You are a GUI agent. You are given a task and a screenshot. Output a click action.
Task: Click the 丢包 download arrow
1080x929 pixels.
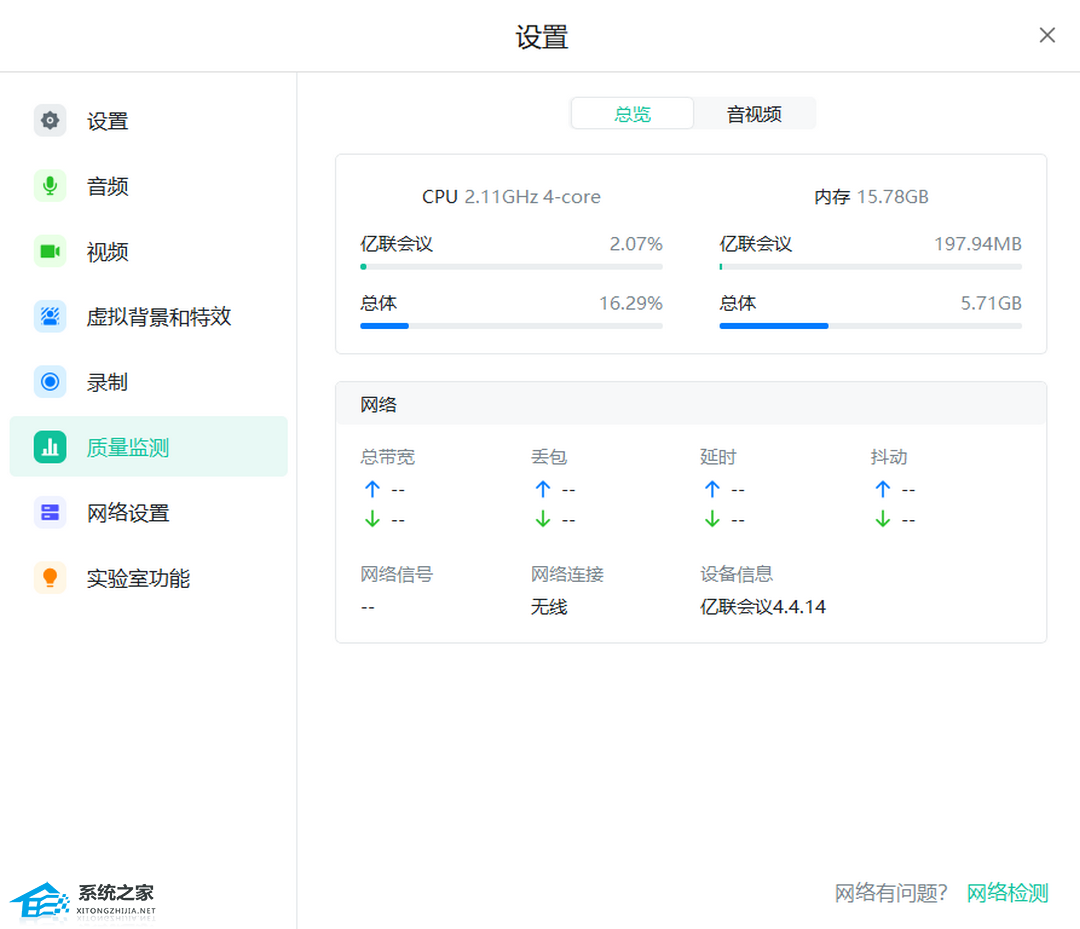543,519
